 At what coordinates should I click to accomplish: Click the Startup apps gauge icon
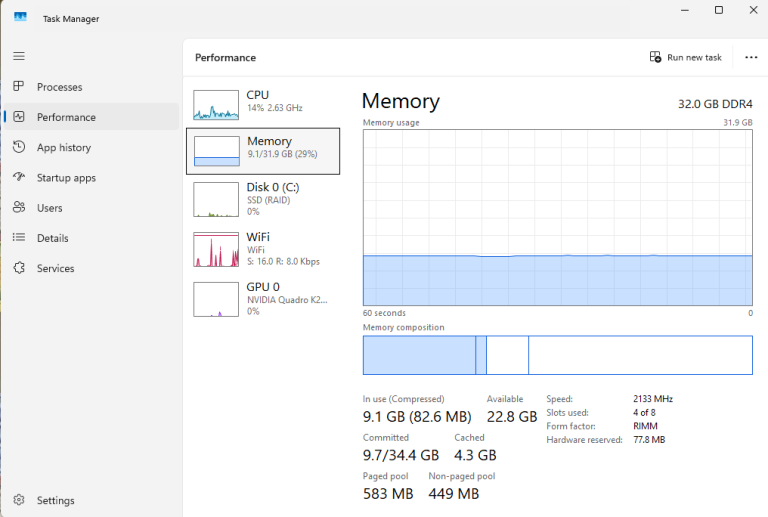[19, 177]
